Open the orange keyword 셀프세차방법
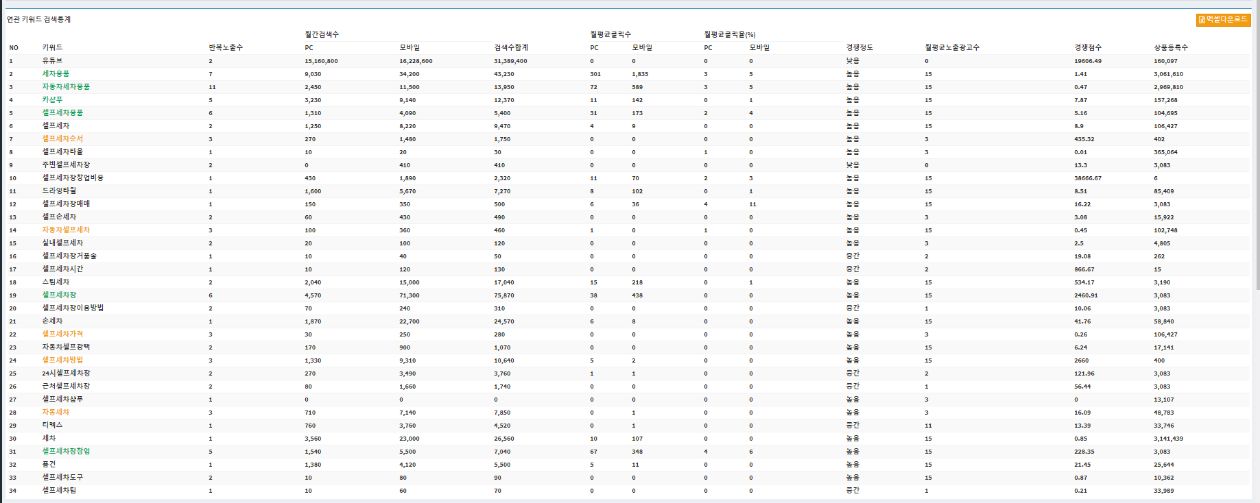The width and height of the screenshot is (1260, 503). 63,359
